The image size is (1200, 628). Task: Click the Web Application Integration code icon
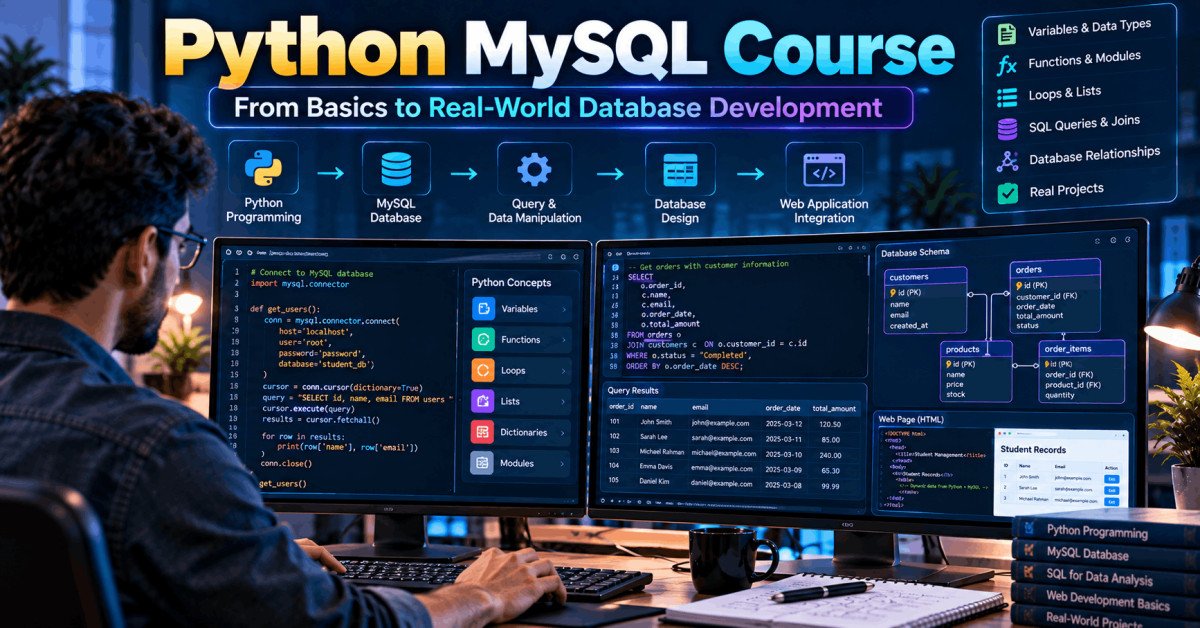pos(823,169)
